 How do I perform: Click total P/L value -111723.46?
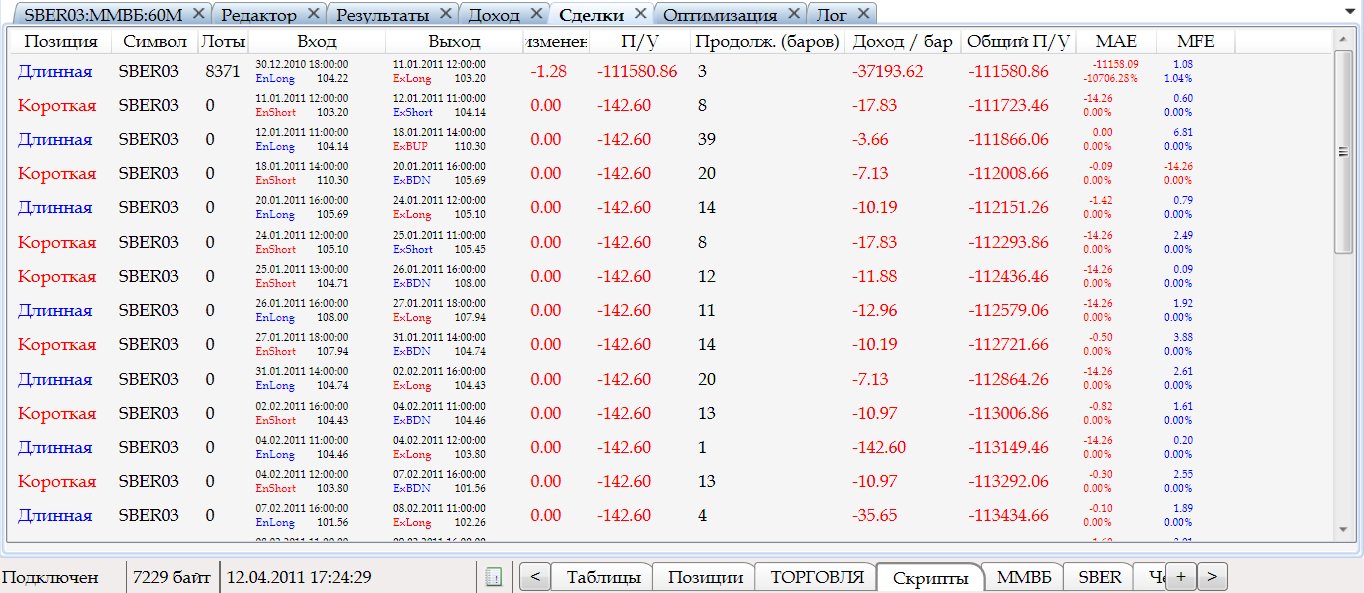pyautogui.click(x=1008, y=105)
